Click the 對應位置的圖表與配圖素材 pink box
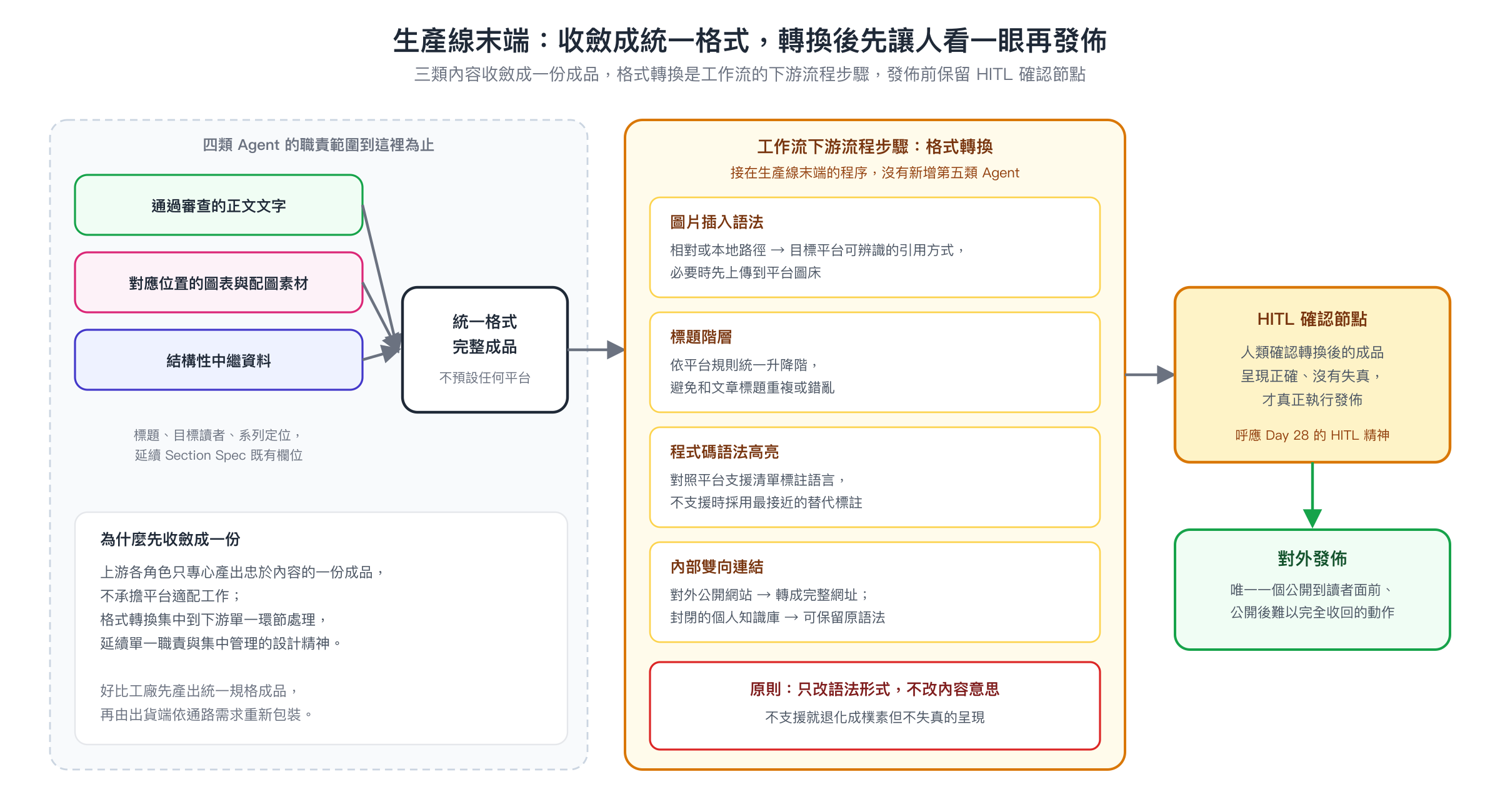 219,282
